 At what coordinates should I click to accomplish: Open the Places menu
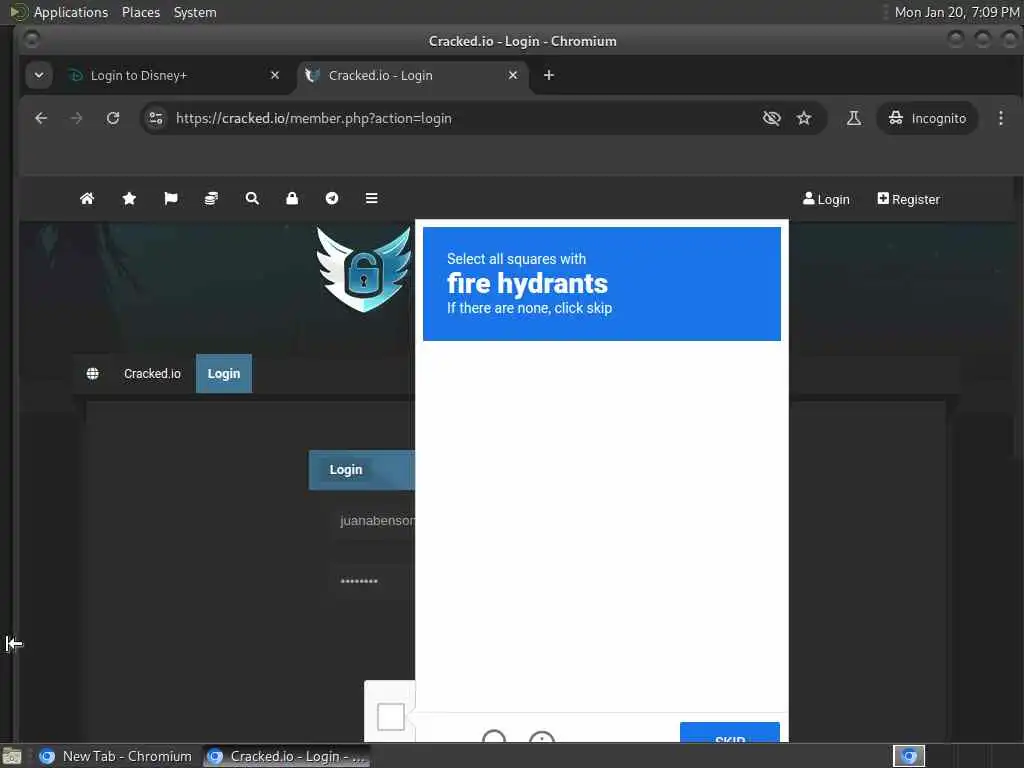[141, 12]
